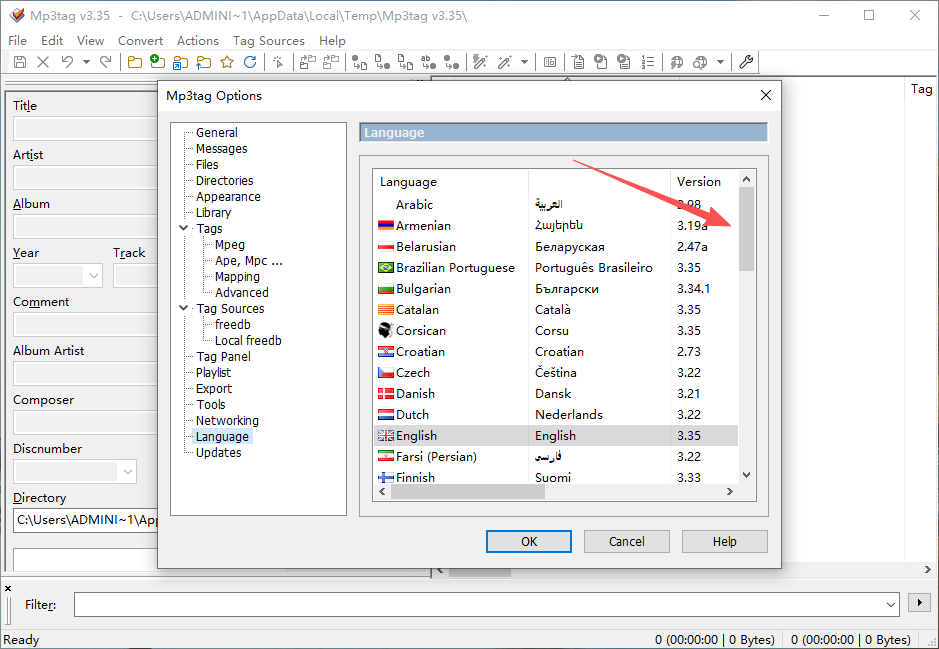Screen dimensions: 939x649
Task: Open the Quick Actions dropdown arrow
Action: pyautogui.click(x=525, y=62)
